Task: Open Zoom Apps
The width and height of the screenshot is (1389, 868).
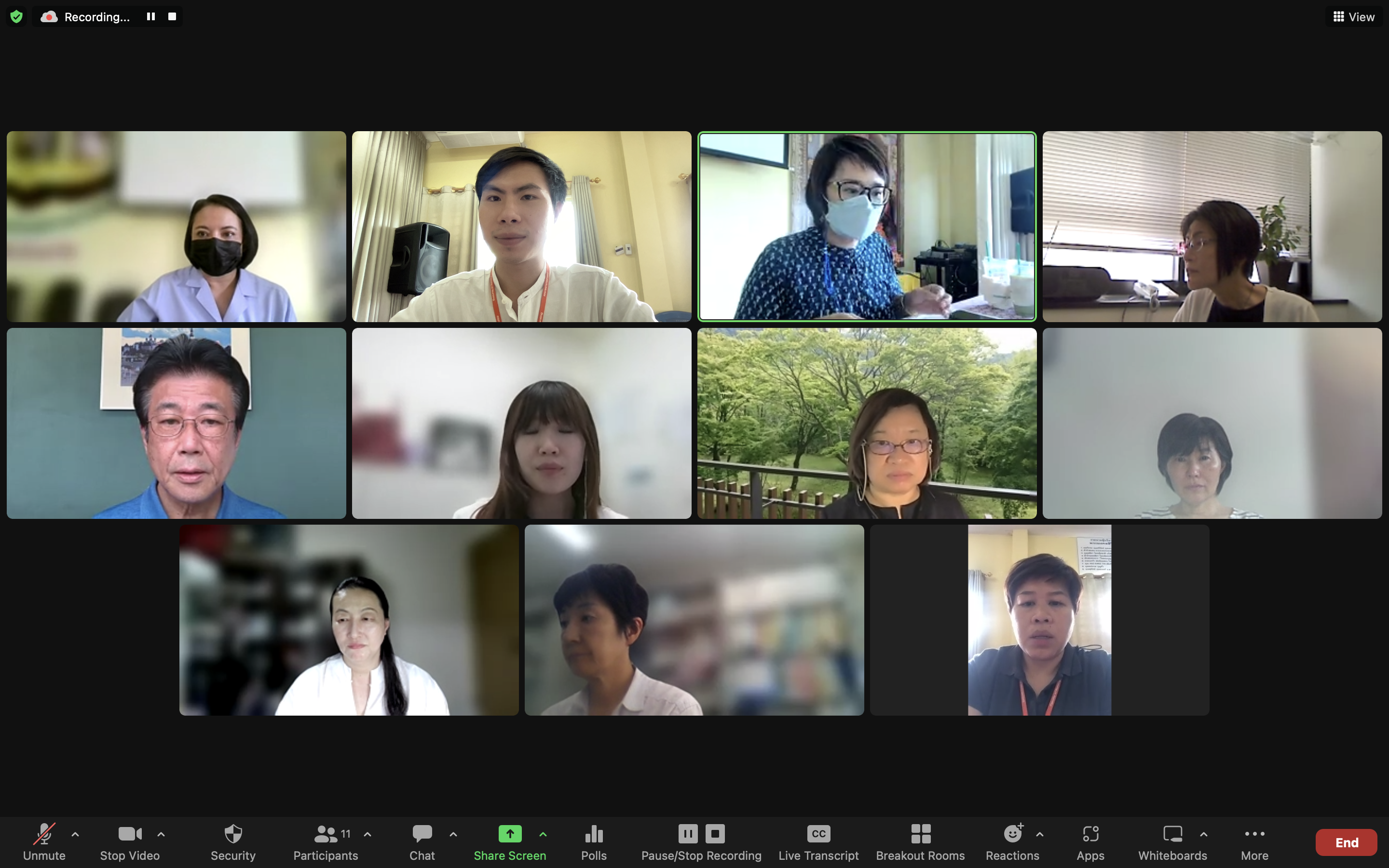Action: pyautogui.click(x=1090, y=842)
